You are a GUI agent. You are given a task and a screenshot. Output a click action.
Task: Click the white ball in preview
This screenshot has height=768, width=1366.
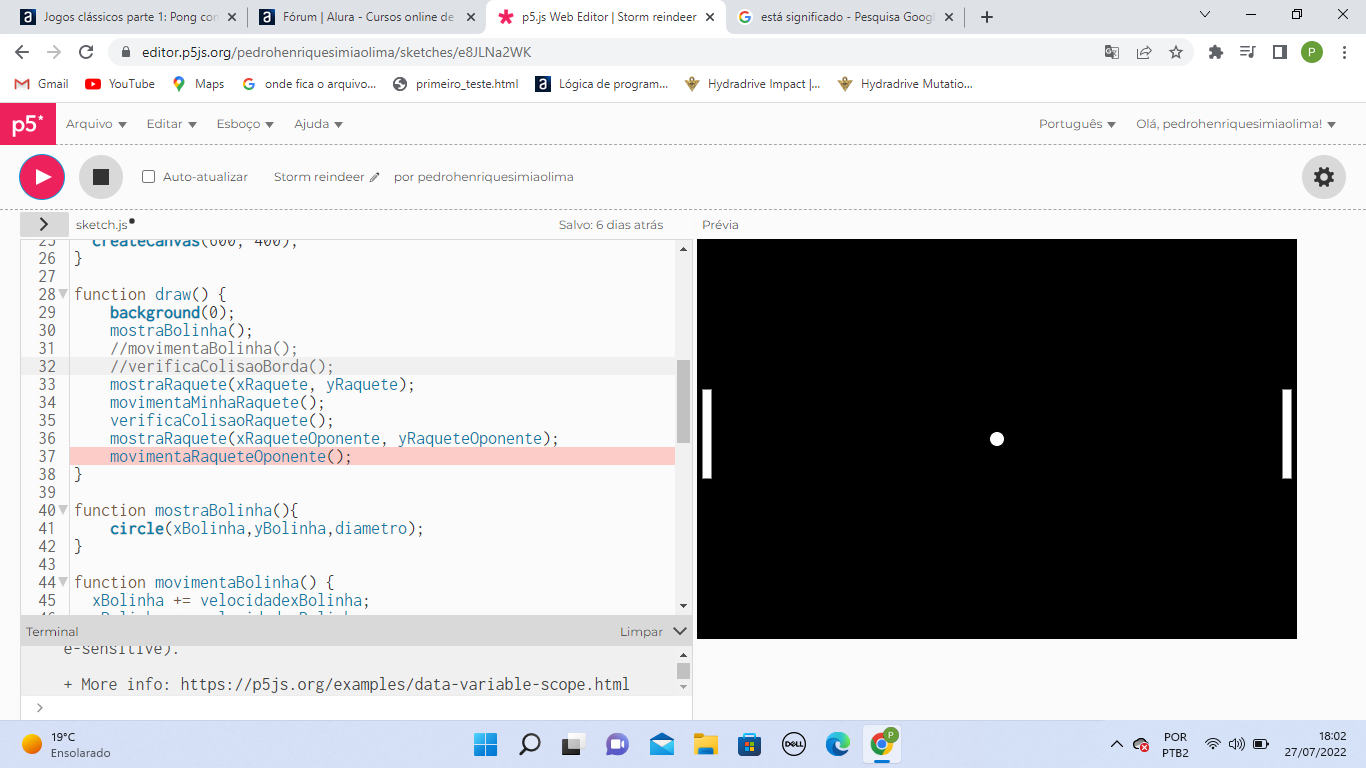click(x=996, y=439)
